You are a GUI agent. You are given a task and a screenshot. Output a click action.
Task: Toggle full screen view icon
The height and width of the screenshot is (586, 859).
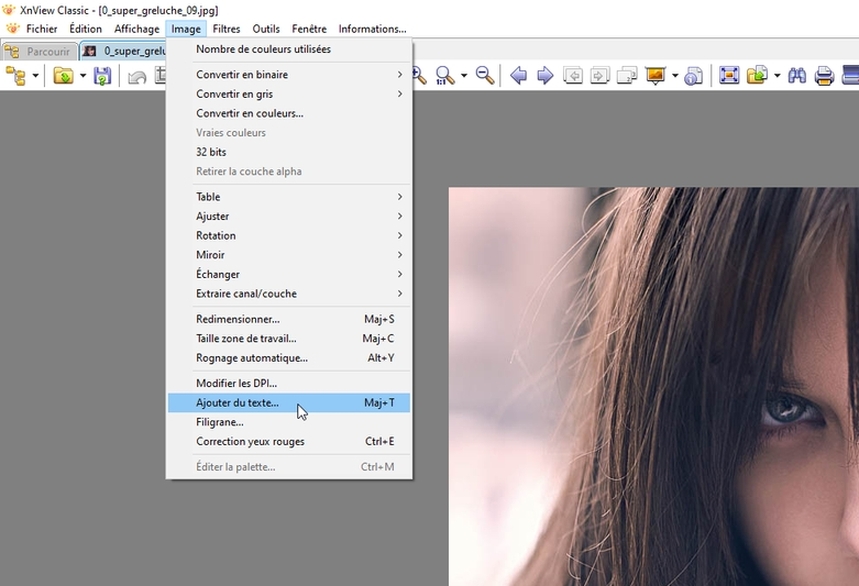pyautogui.click(x=728, y=75)
